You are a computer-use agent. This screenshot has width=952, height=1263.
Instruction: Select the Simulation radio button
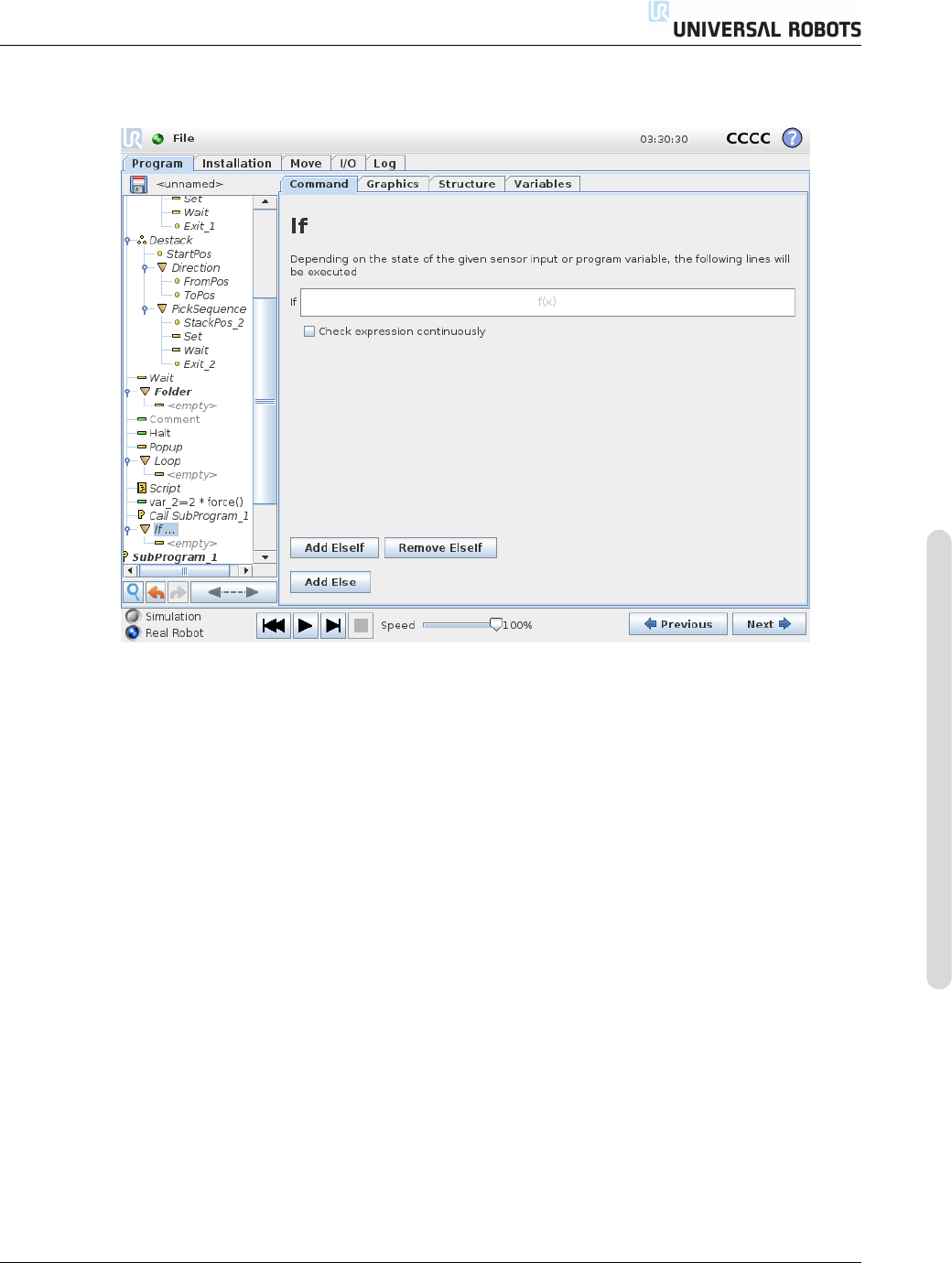pyautogui.click(x=133, y=616)
